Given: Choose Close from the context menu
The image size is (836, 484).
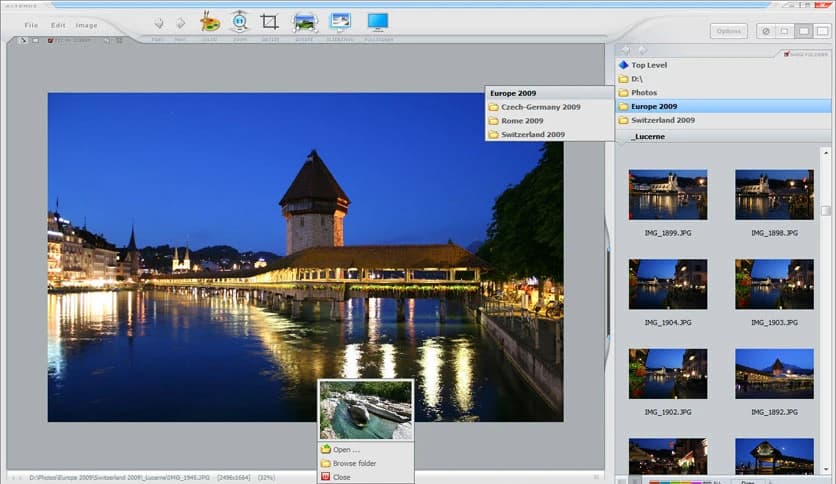Looking at the screenshot, I should [366, 477].
